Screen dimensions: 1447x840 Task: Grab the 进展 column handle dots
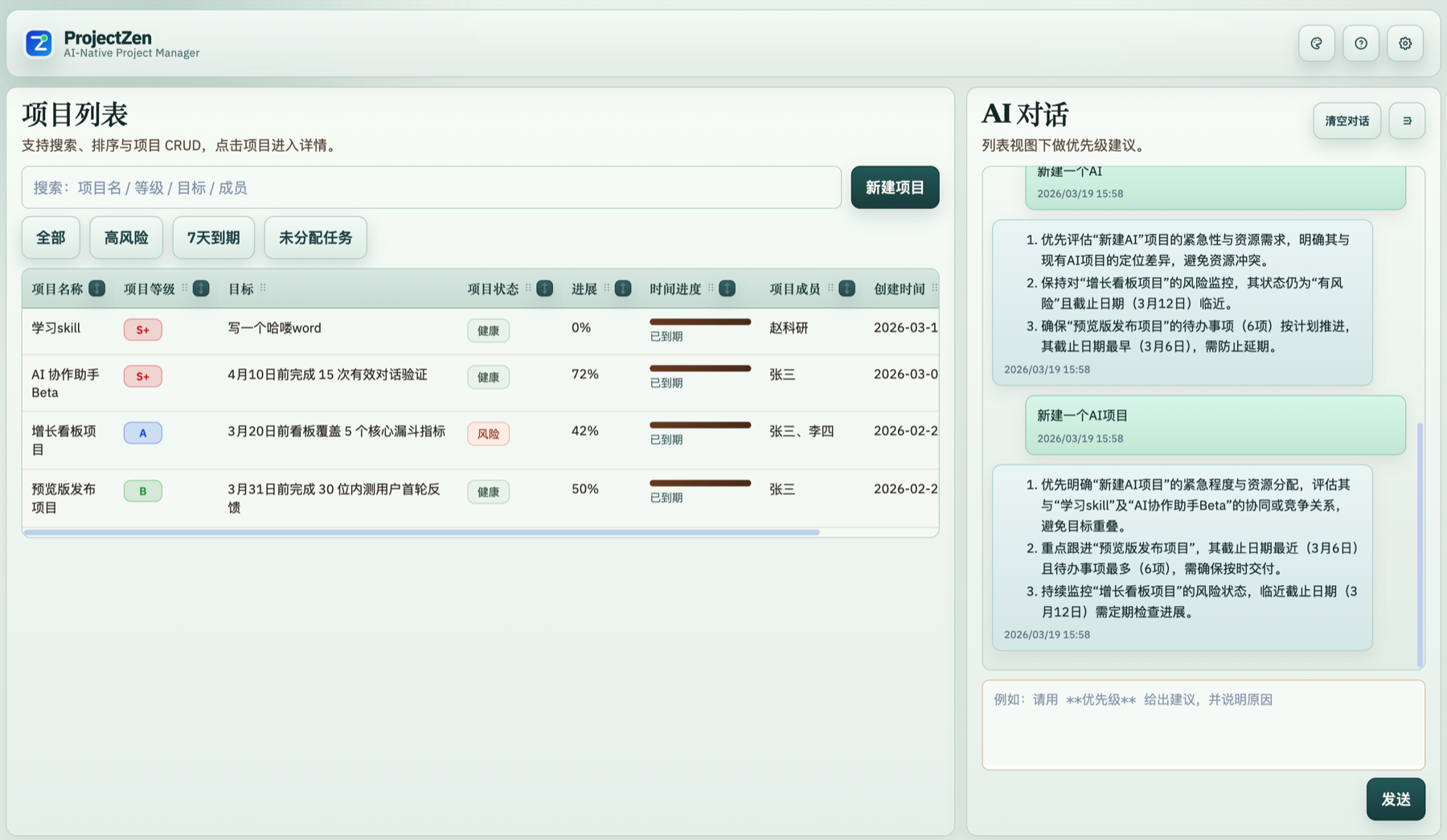pos(607,288)
